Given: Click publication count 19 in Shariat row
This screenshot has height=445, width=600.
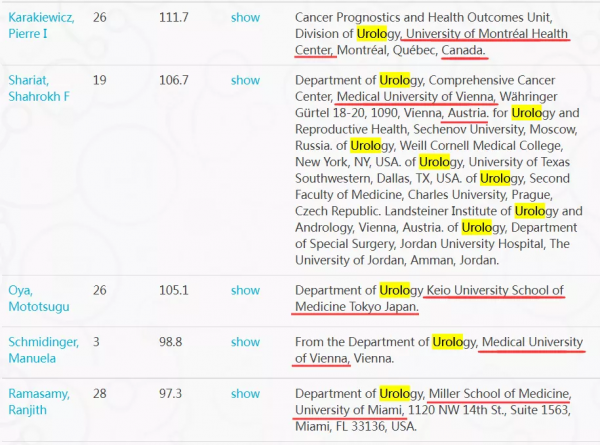Looking at the screenshot, I should point(99,80).
